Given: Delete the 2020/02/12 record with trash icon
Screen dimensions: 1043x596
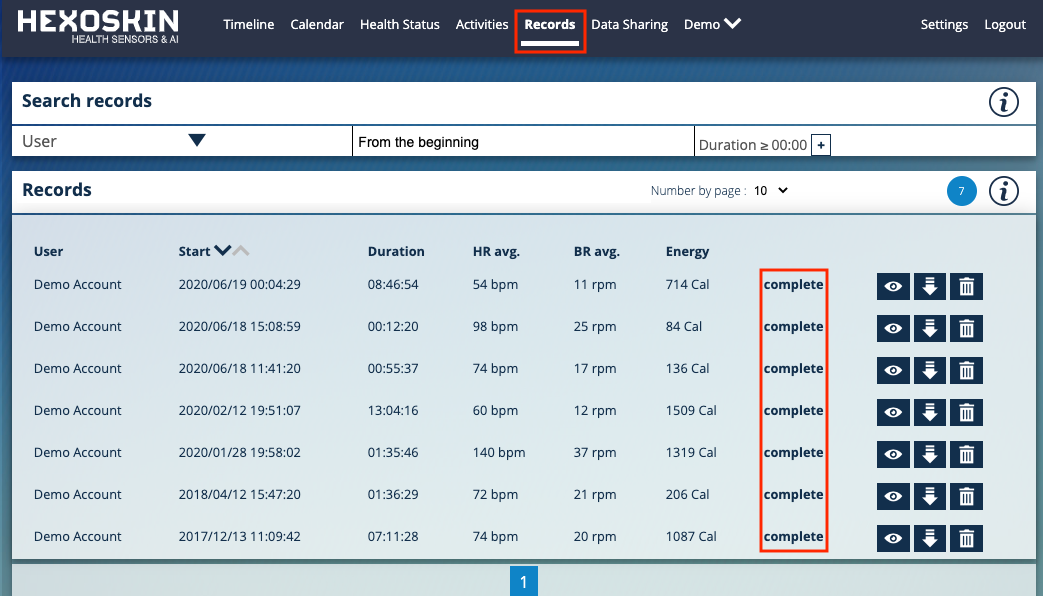Looking at the screenshot, I should pyautogui.click(x=965, y=412).
